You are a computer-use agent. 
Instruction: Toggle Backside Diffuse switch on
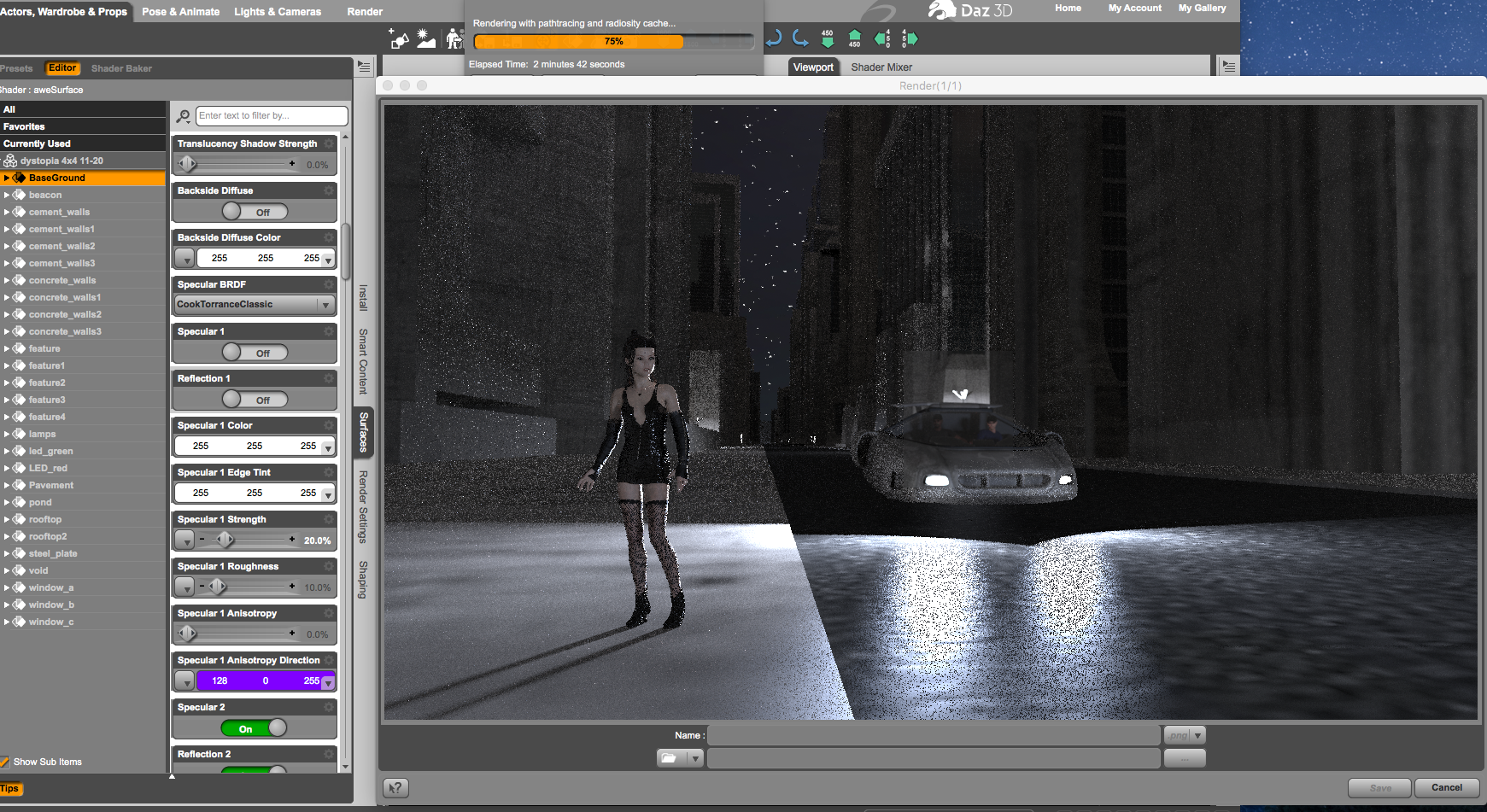(255, 212)
